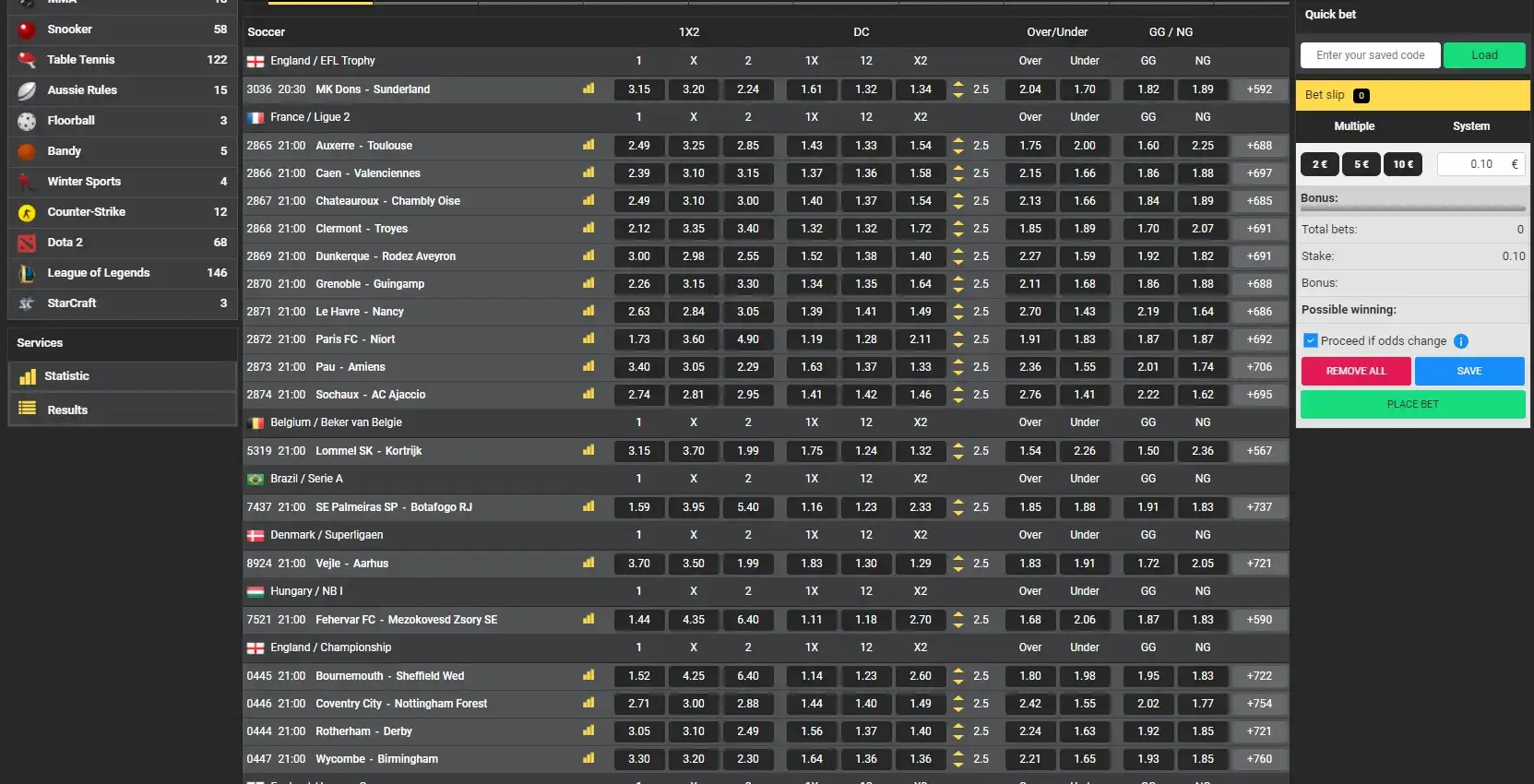
Task: Click the Dota 2 icon in sidebar
Action: tap(27, 243)
